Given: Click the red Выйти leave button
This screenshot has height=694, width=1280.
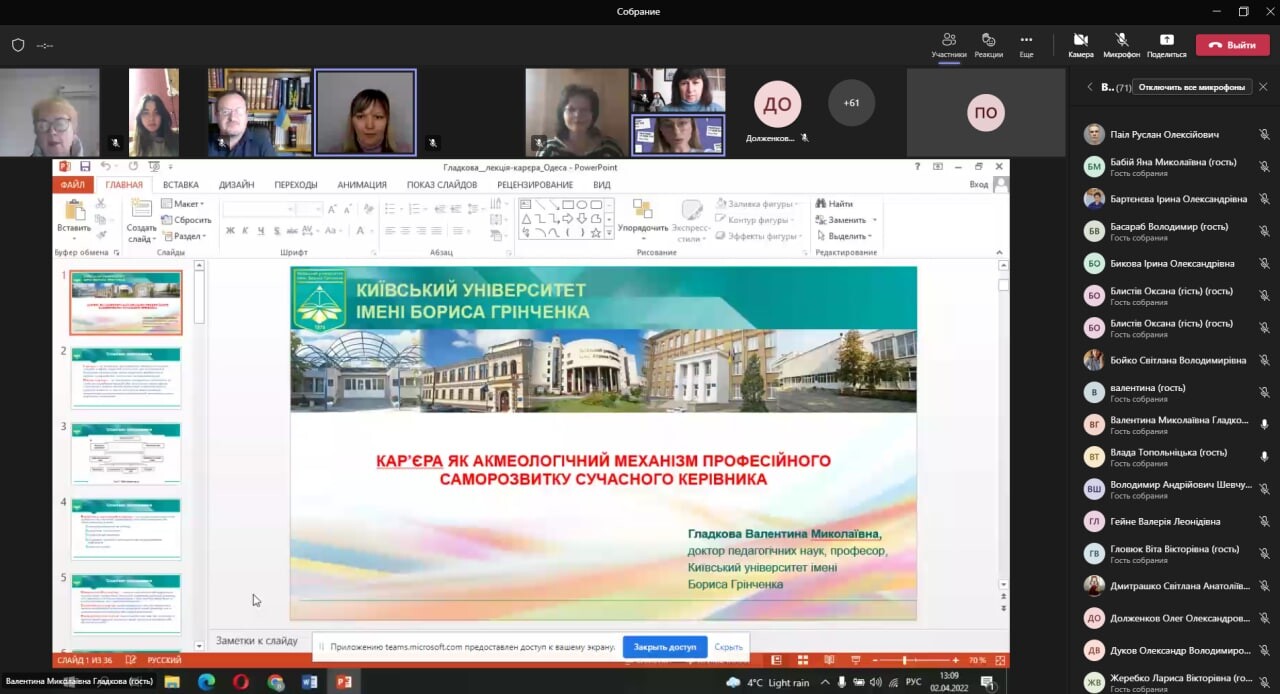Looking at the screenshot, I should pos(1232,45).
